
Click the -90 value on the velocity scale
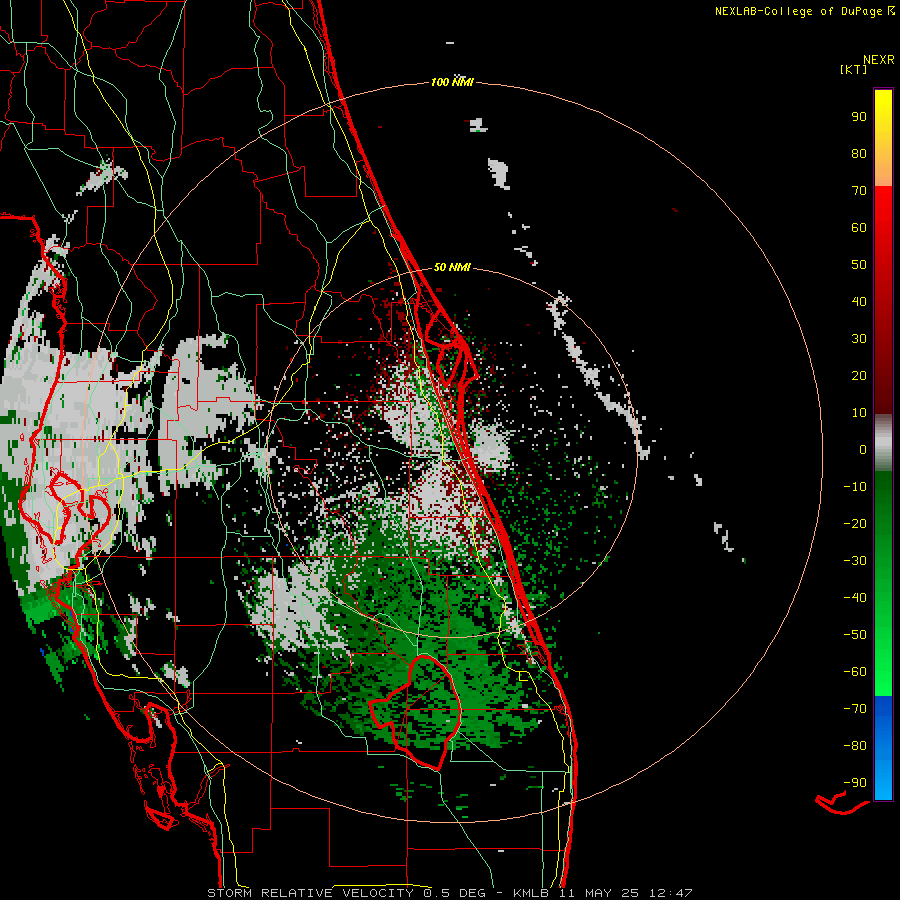point(855,783)
